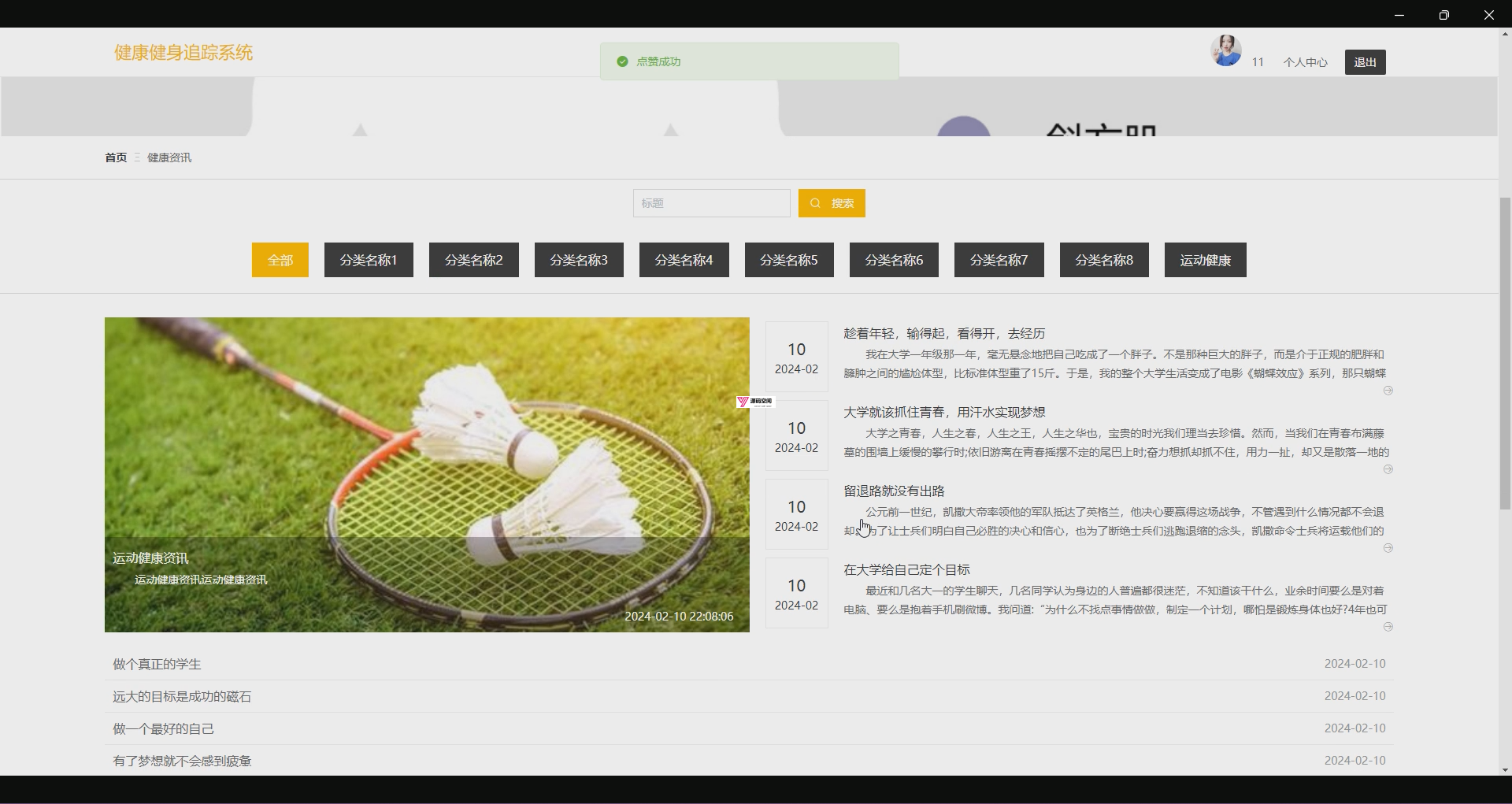Select the 分类名称2 category

click(474, 260)
